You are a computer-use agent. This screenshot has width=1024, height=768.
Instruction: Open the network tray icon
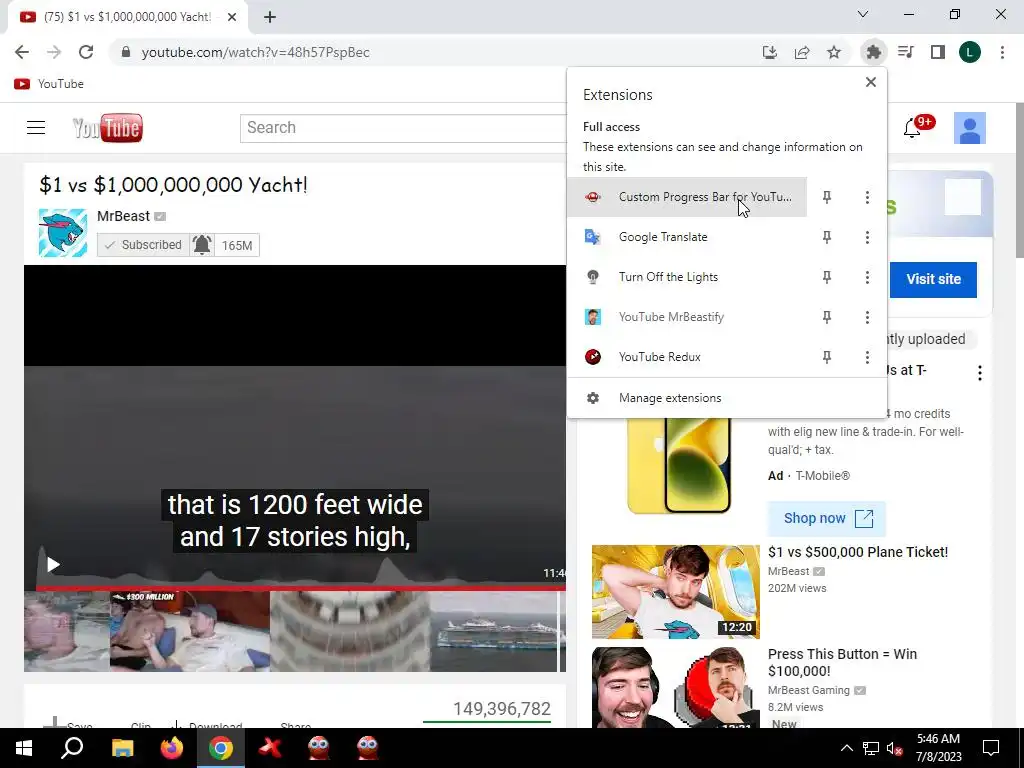click(x=871, y=748)
